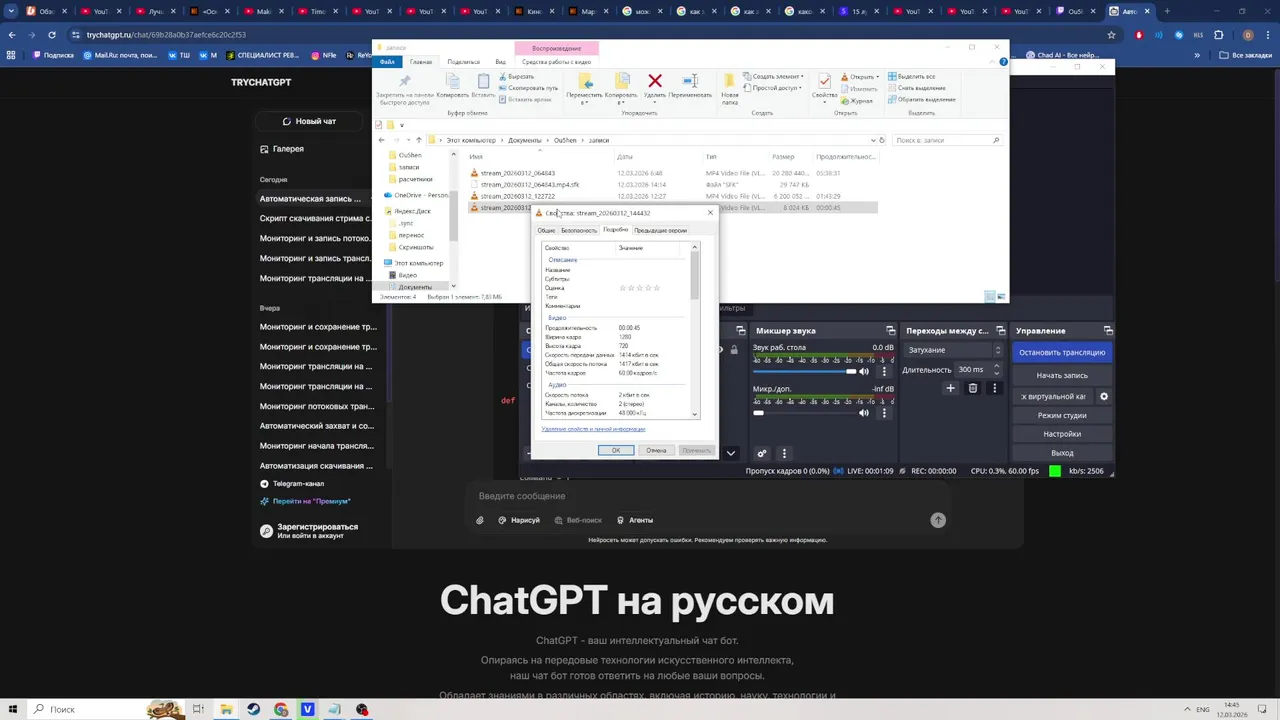Screen dimensions: 1280x720
Task: Open Google Chrome from the taskbar
Action: pos(281,709)
